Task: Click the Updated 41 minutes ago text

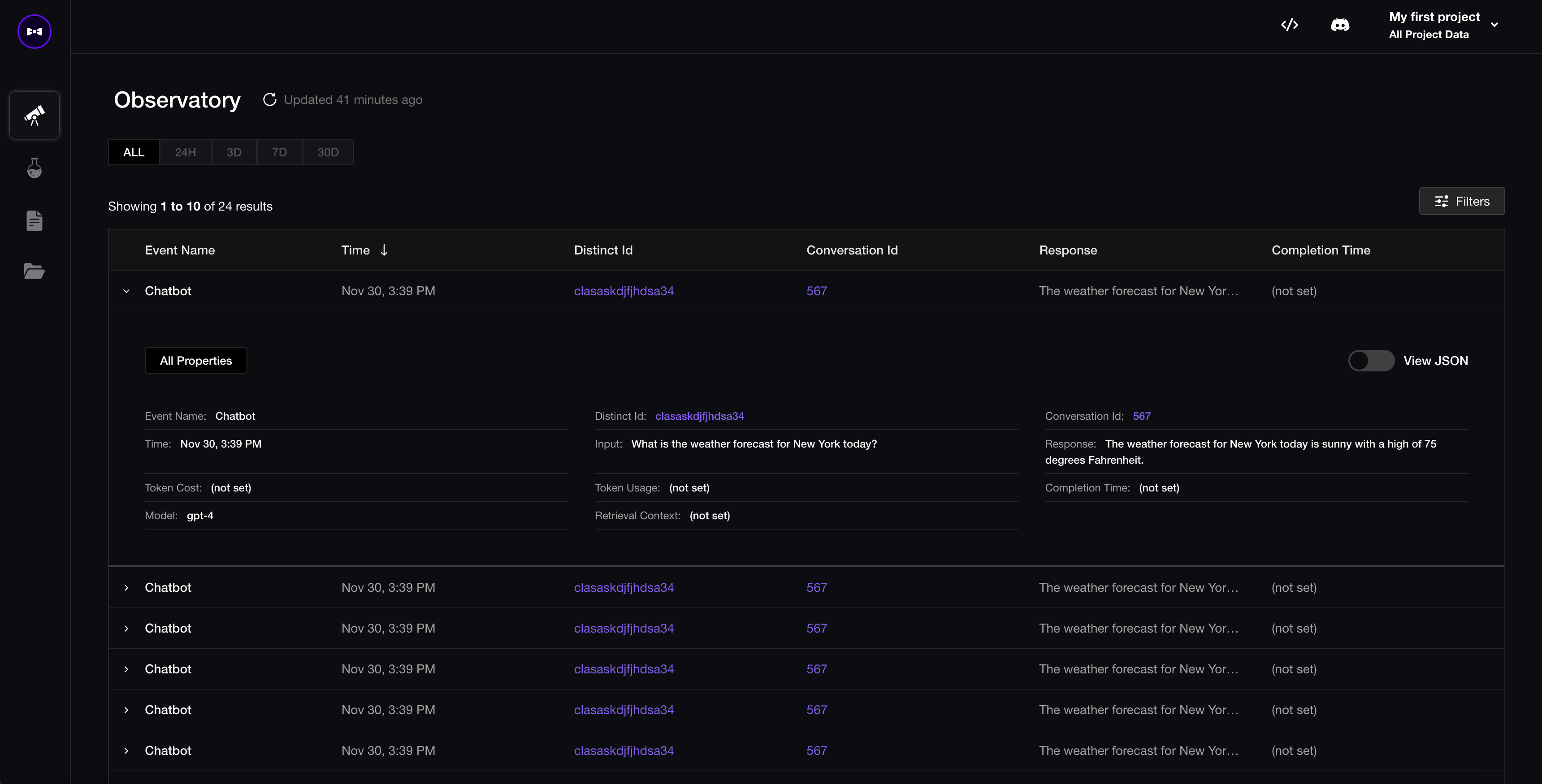Action: [353, 99]
